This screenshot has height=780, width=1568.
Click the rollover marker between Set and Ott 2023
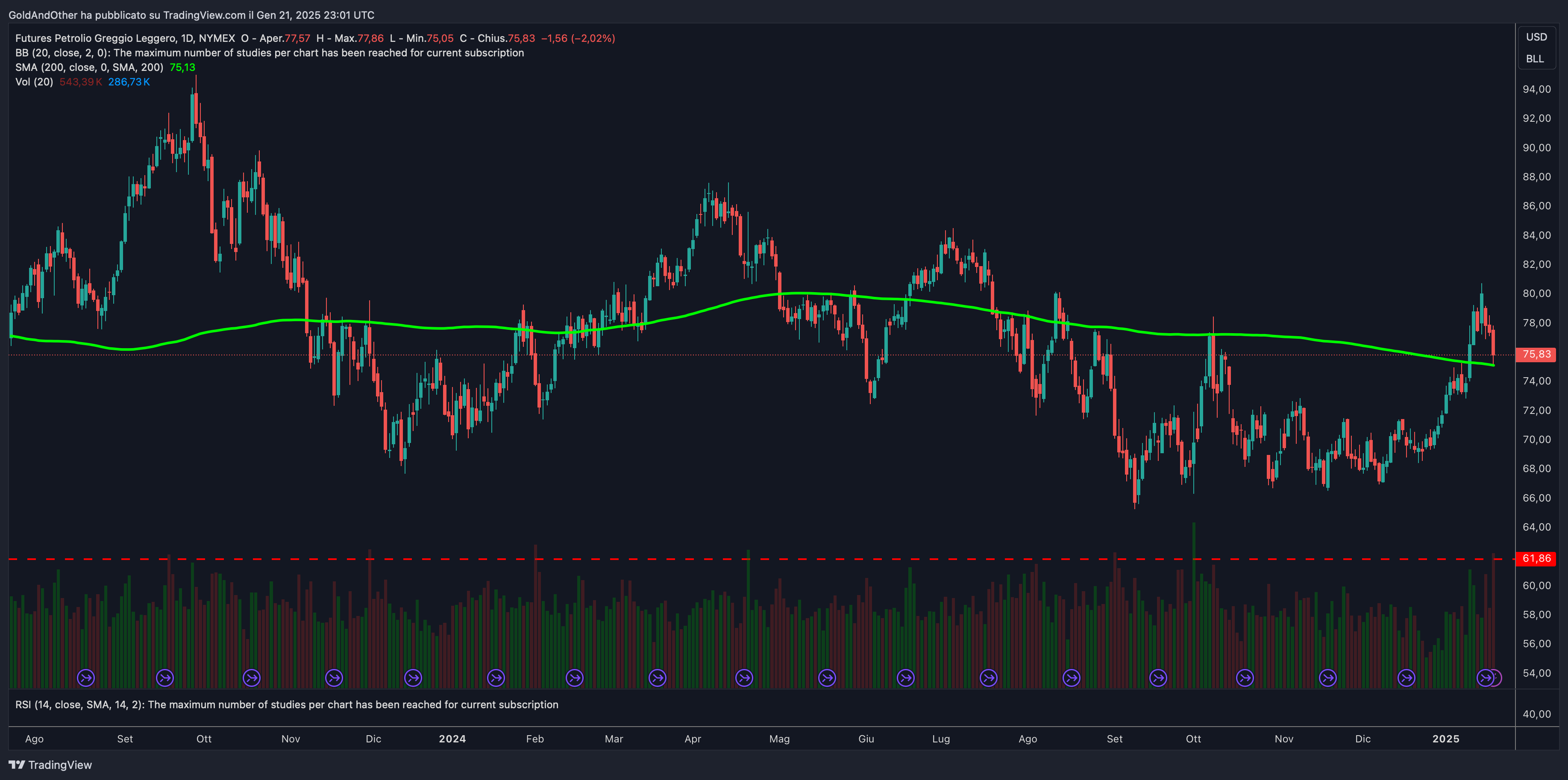[165, 677]
